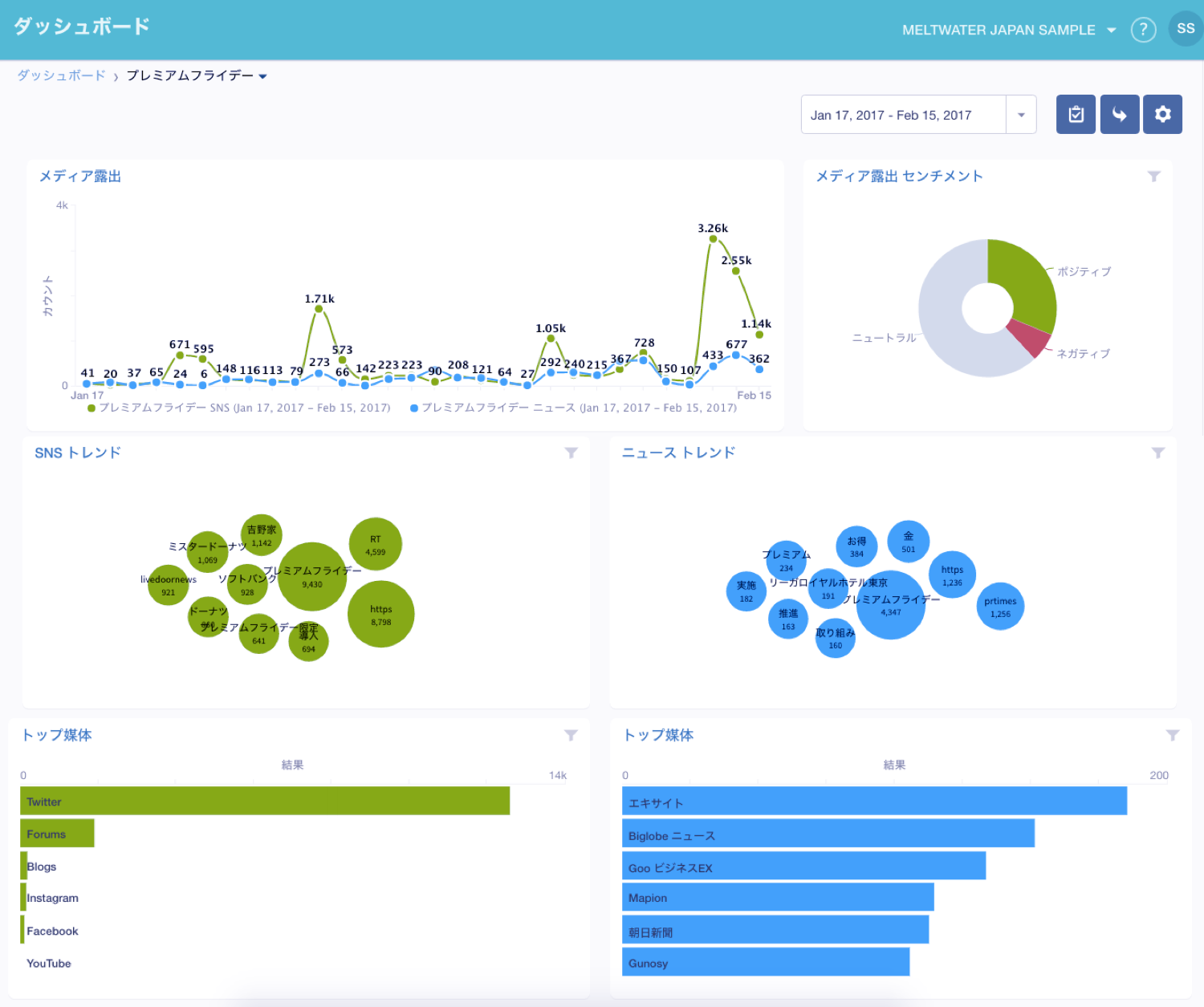Click the Forums bar
1204x1007 pixels.
coord(57,833)
